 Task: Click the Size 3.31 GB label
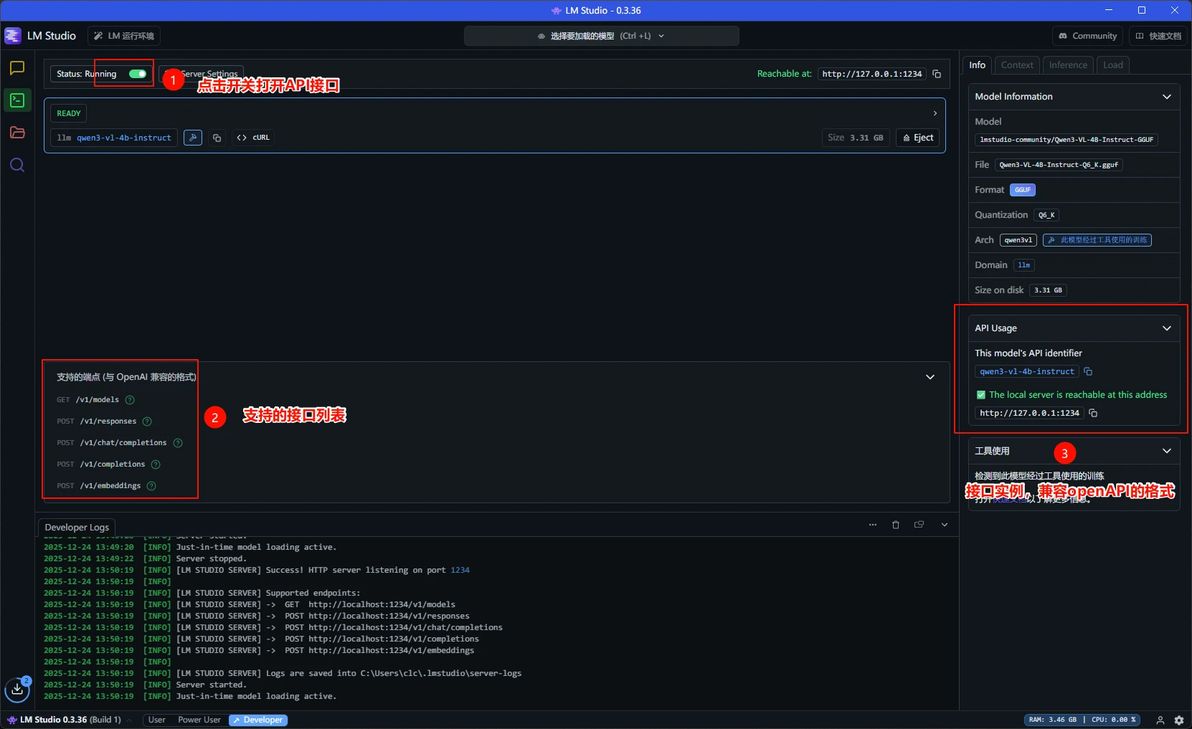[856, 138]
